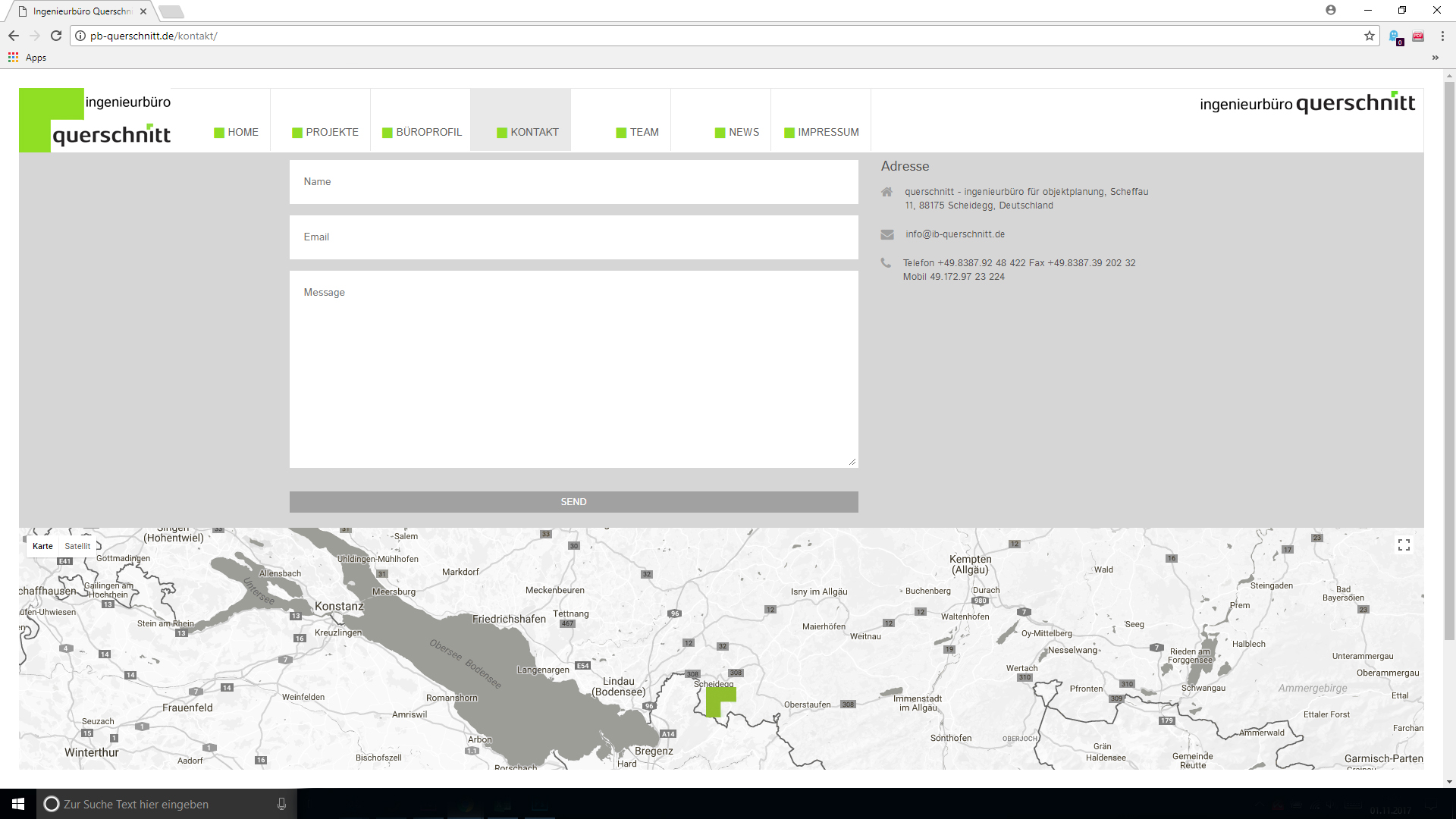Click the taskbar microphone icon

(x=281, y=804)
